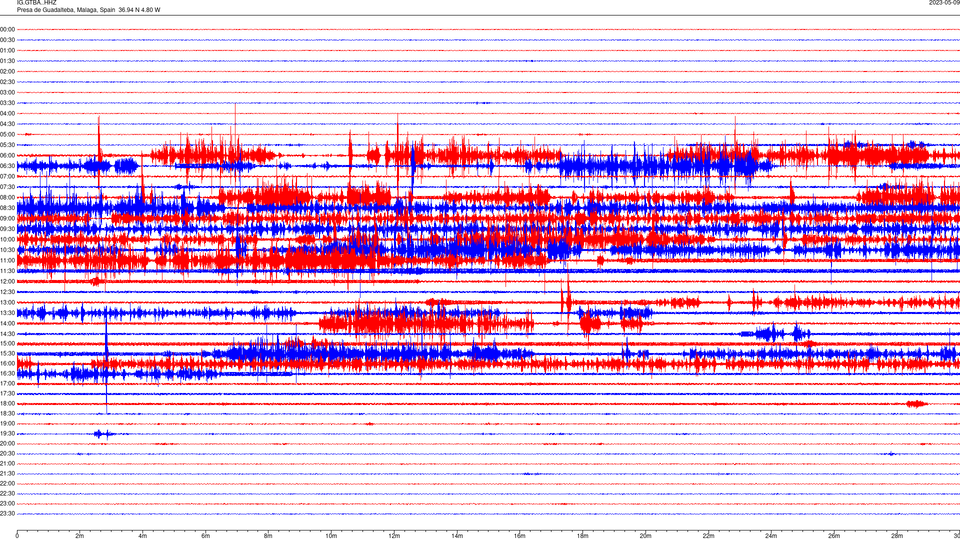This screenshot has height=540, width=960.
Task: Click the '12m' axis tick label
Action: click(x=394, y=536)
